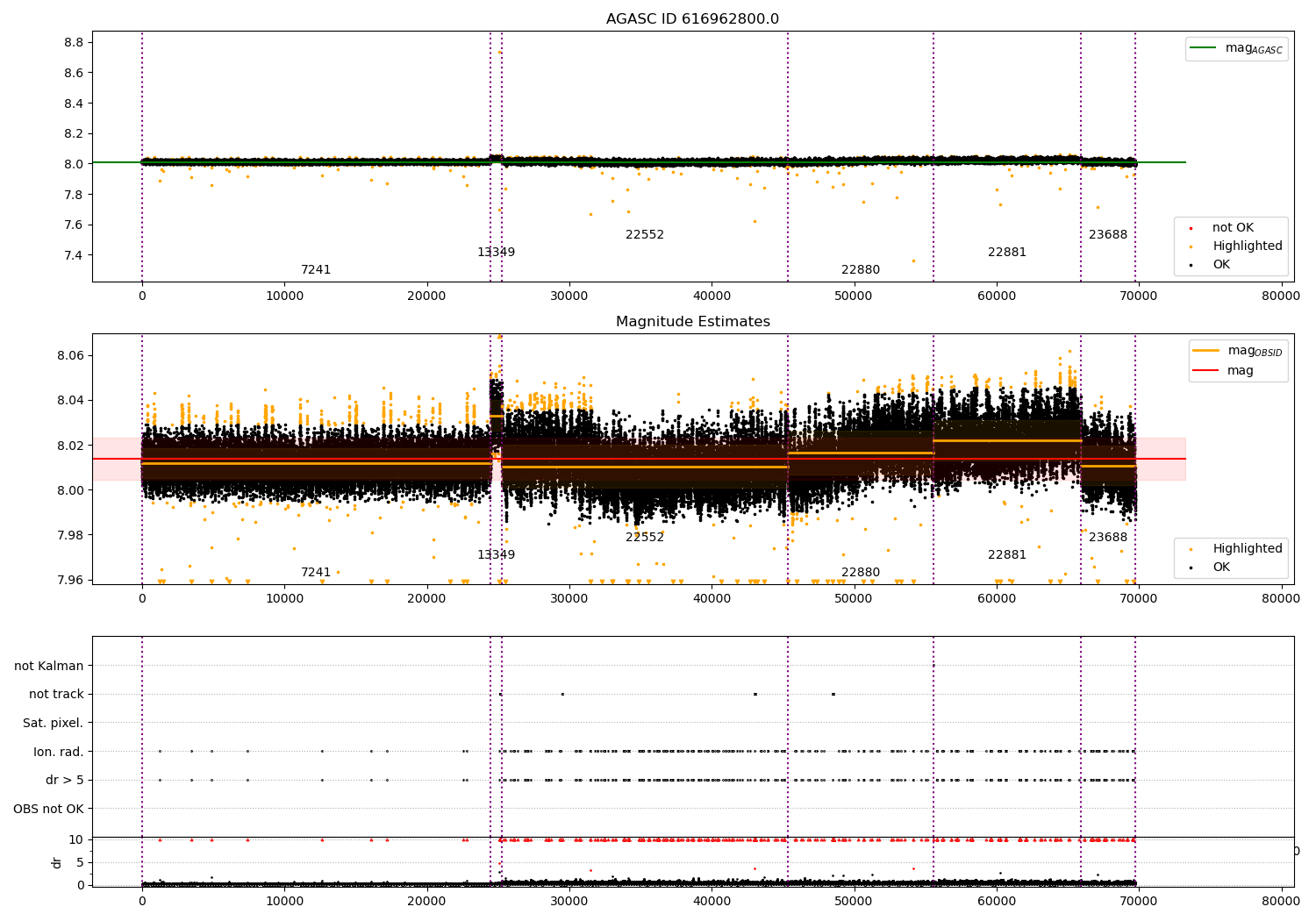1316x921 pixels.
Task: Click the orange mag OBSID legend line sample
Action: pyautogui.click(x=1206, y=350)
